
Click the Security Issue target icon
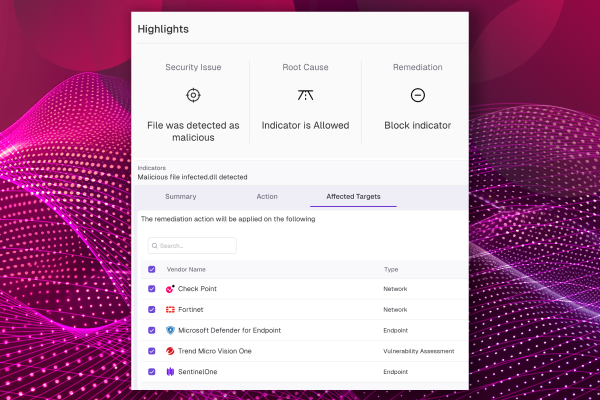pos(193,95)
